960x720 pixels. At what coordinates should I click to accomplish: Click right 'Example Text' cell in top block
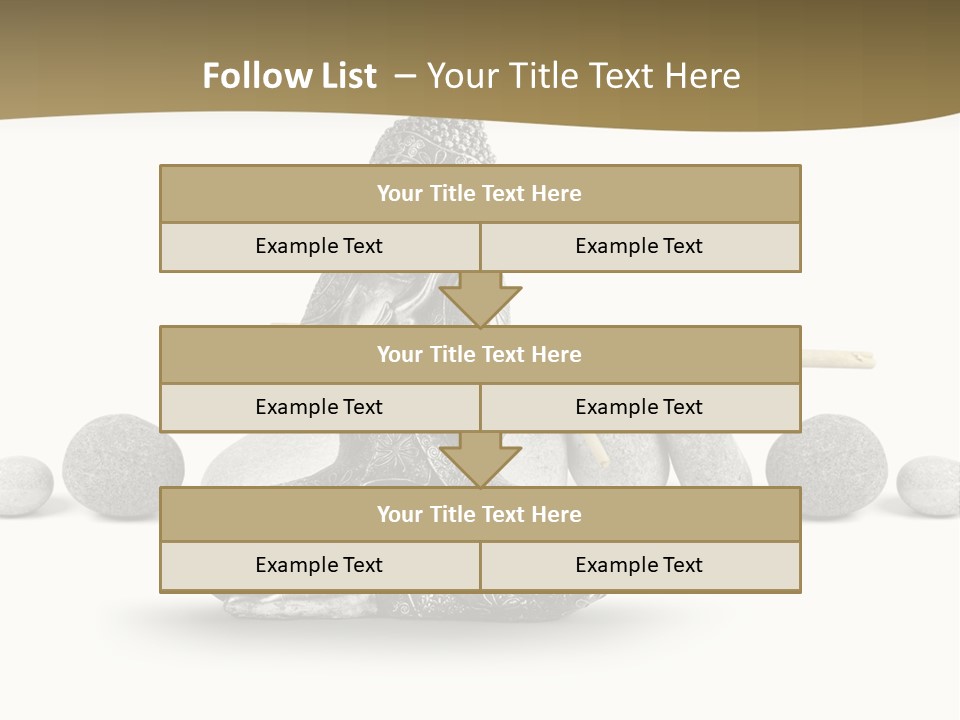pos(639,246)
